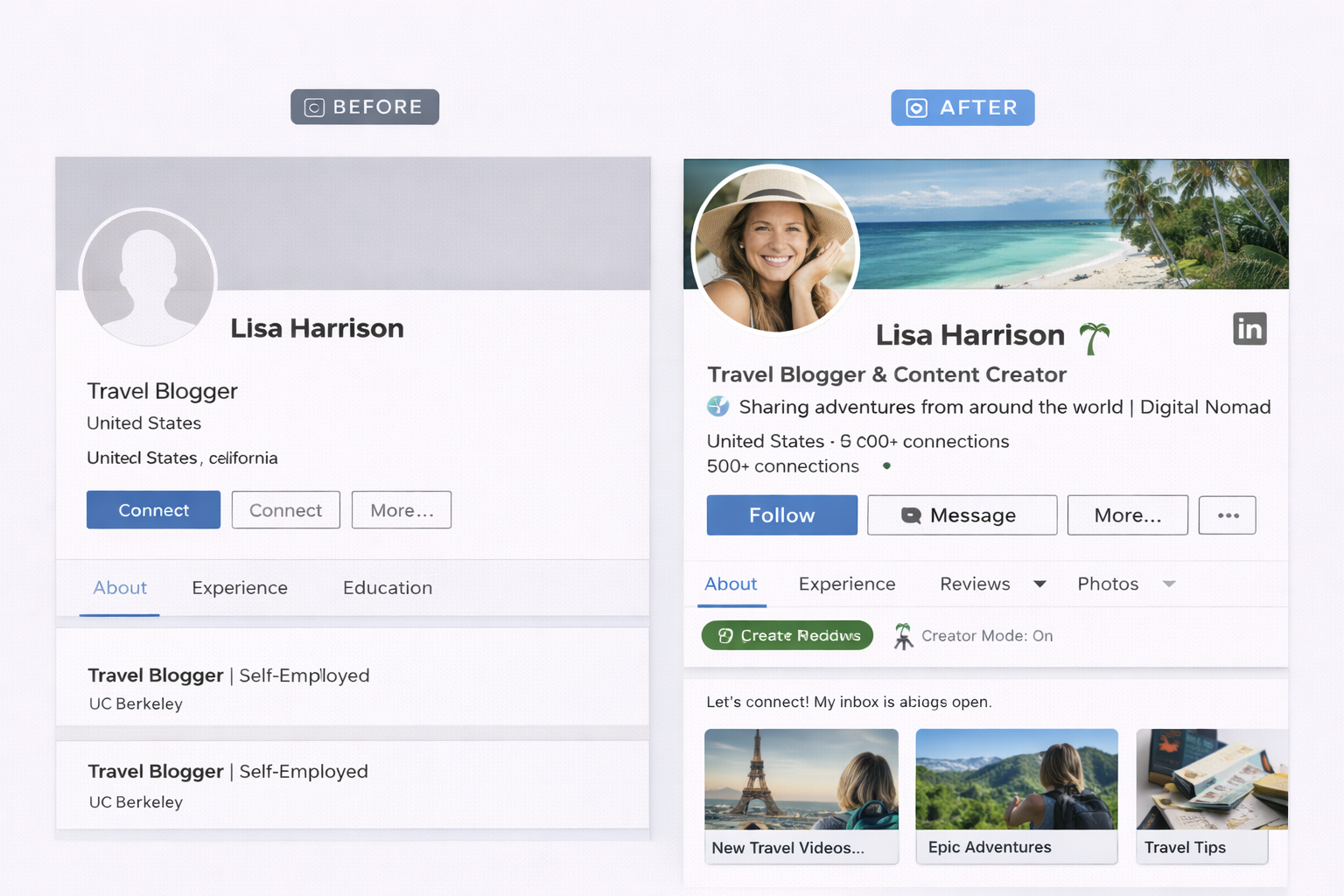Click the Message button
Viewport: 1344px width, 896px height.
[x=962, y=515]
